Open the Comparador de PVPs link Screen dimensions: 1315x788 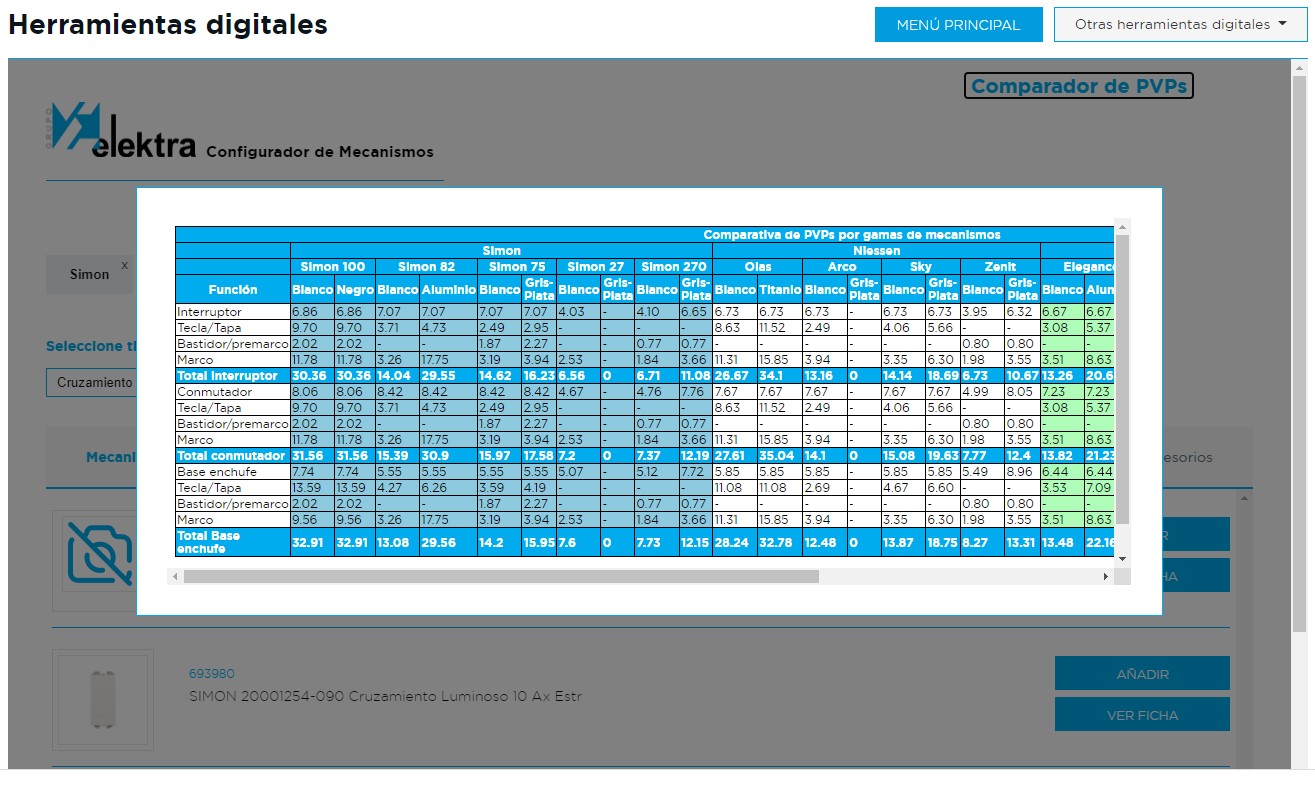1078,86
